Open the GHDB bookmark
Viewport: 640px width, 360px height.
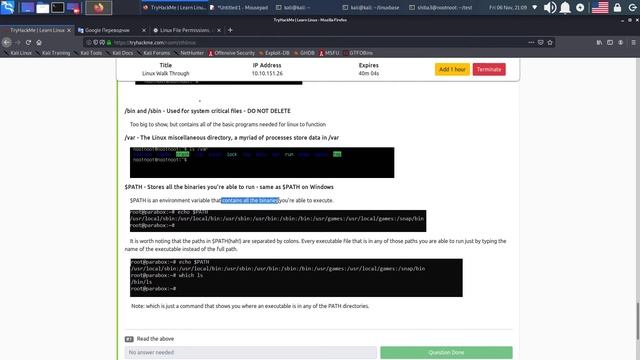pos(304,53)
